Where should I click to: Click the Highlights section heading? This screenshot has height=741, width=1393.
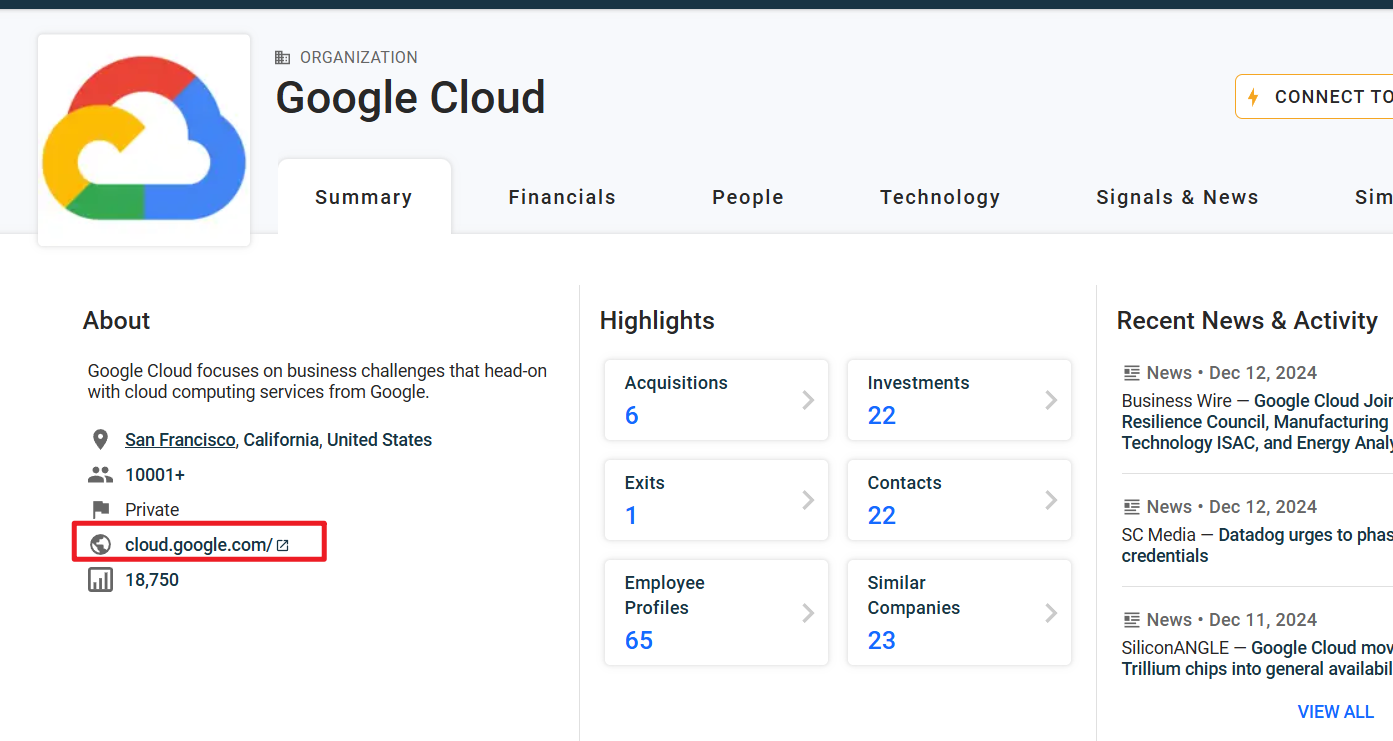657,321
